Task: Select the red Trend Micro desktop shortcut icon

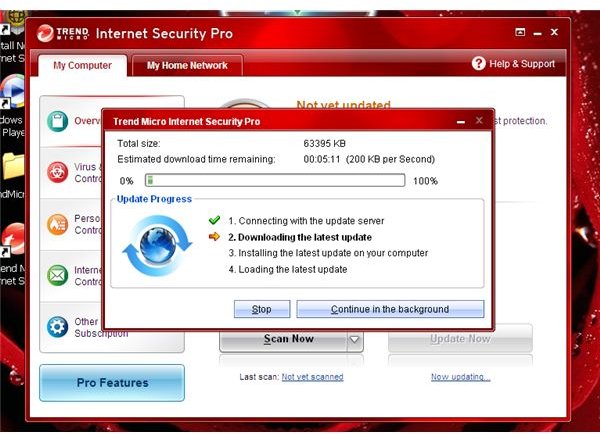Action: coord(13,239)
